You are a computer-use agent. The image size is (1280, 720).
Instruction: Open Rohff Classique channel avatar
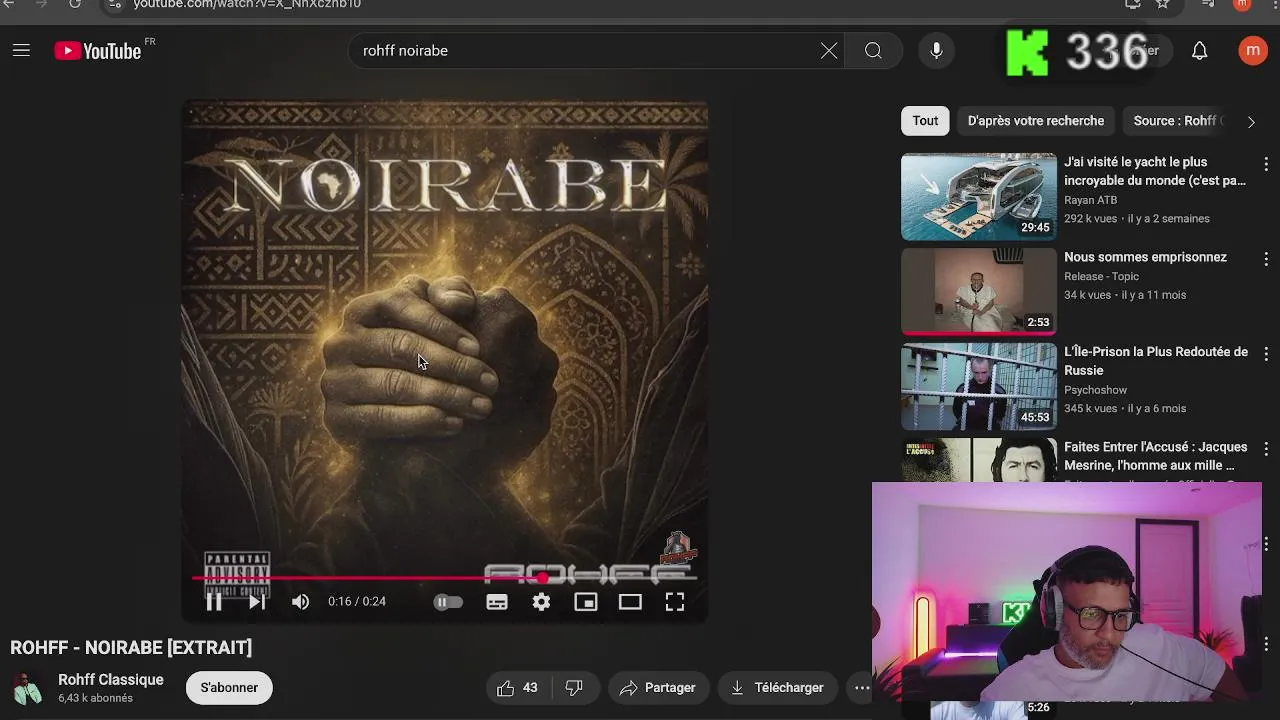click(28, 689)
